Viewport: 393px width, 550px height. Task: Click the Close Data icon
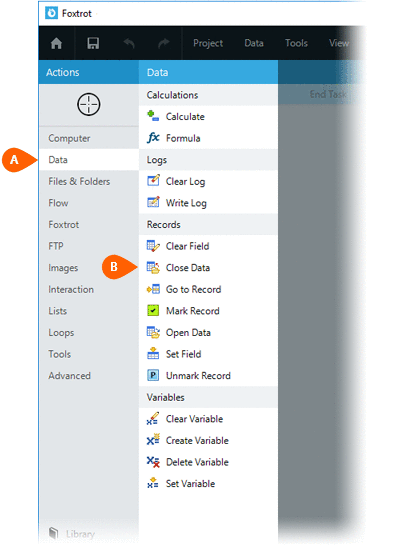click(x=153, y=268)
